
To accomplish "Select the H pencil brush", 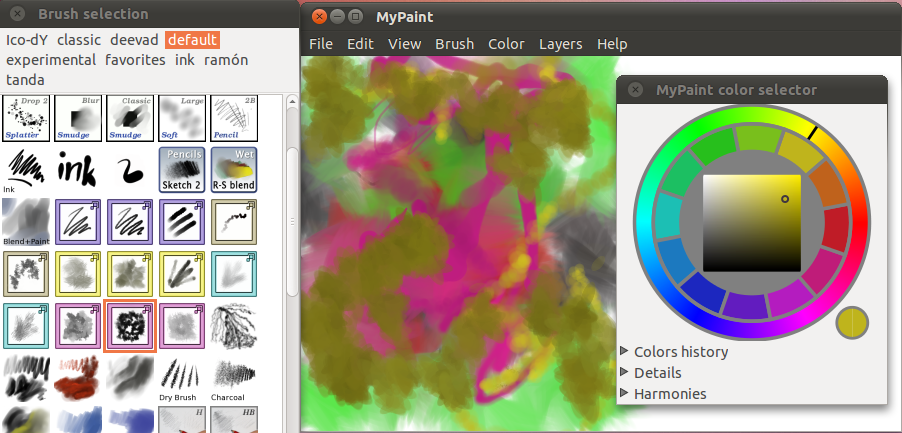I will pos(182,419).
